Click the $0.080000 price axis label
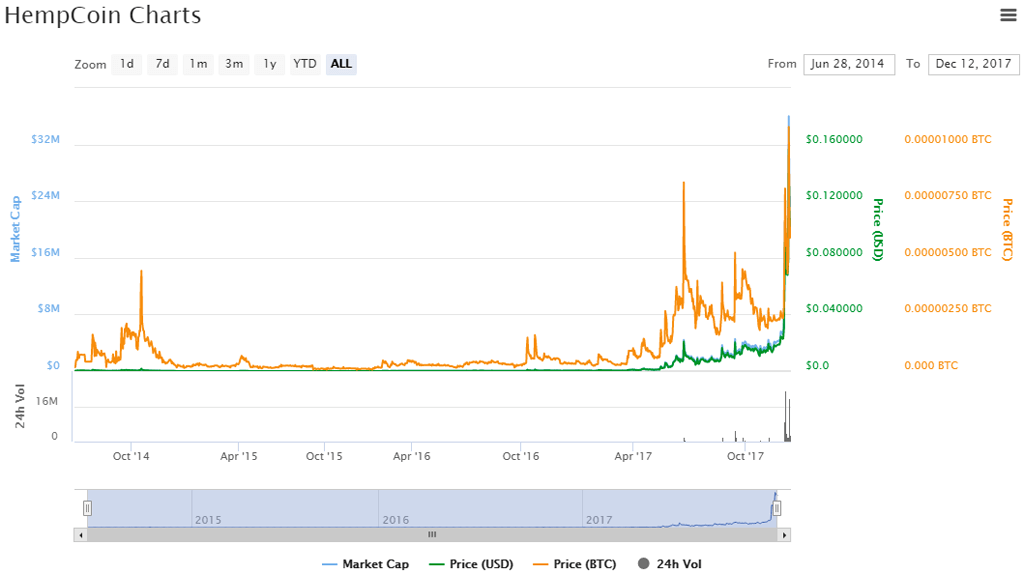 pyautogui.click(x=834, y=252)
